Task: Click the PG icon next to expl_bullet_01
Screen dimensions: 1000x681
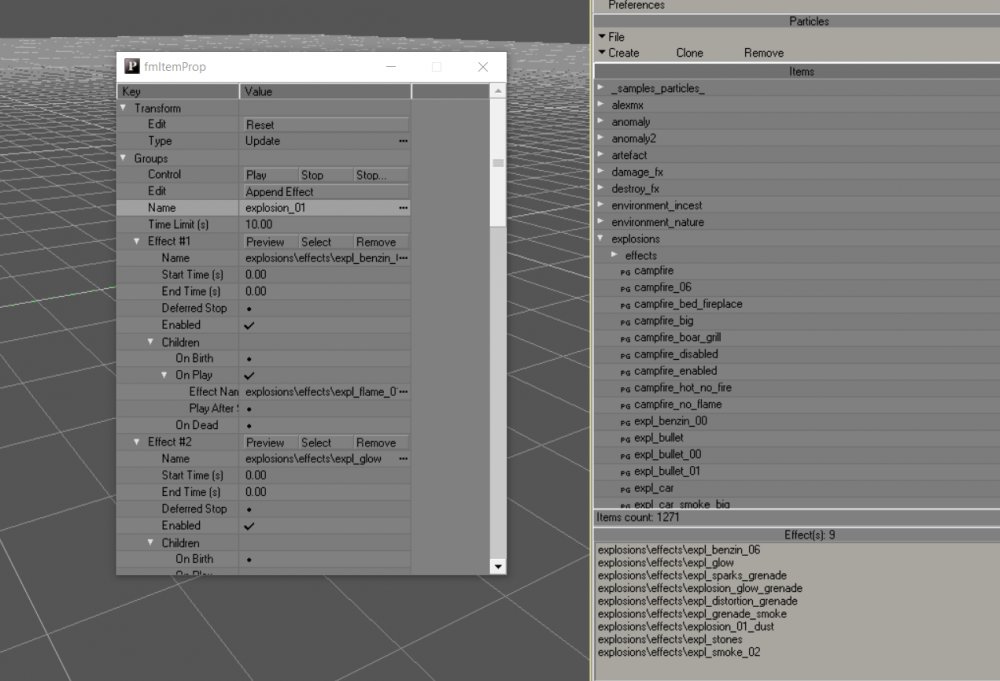Action: point(625,472)
